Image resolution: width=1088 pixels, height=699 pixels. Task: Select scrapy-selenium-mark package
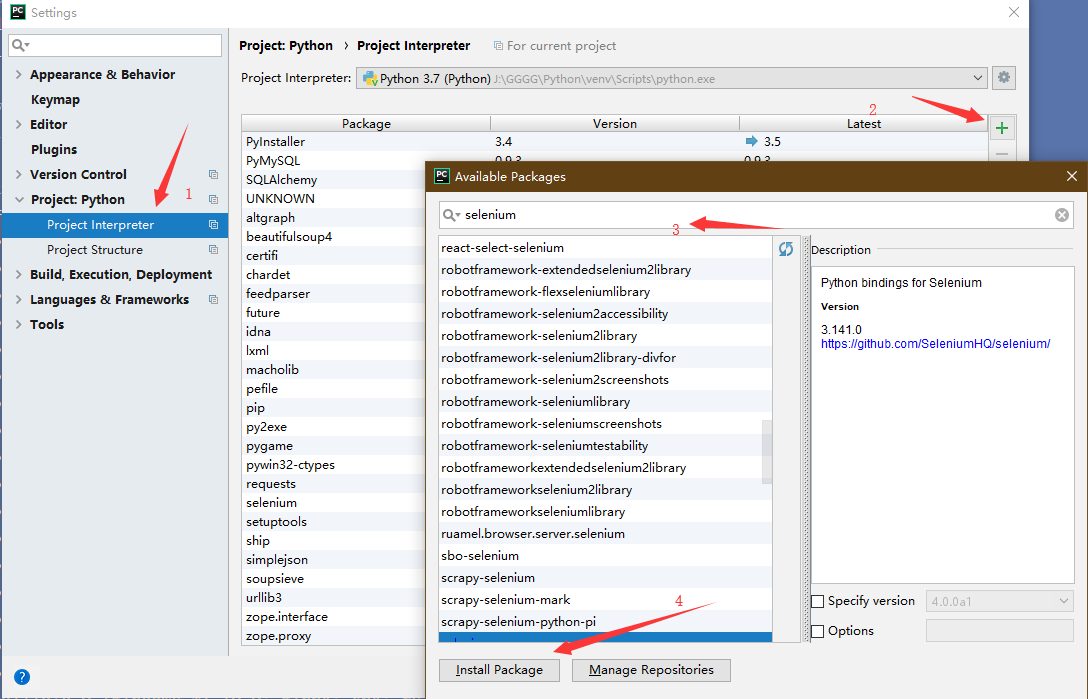click(605, 600)
